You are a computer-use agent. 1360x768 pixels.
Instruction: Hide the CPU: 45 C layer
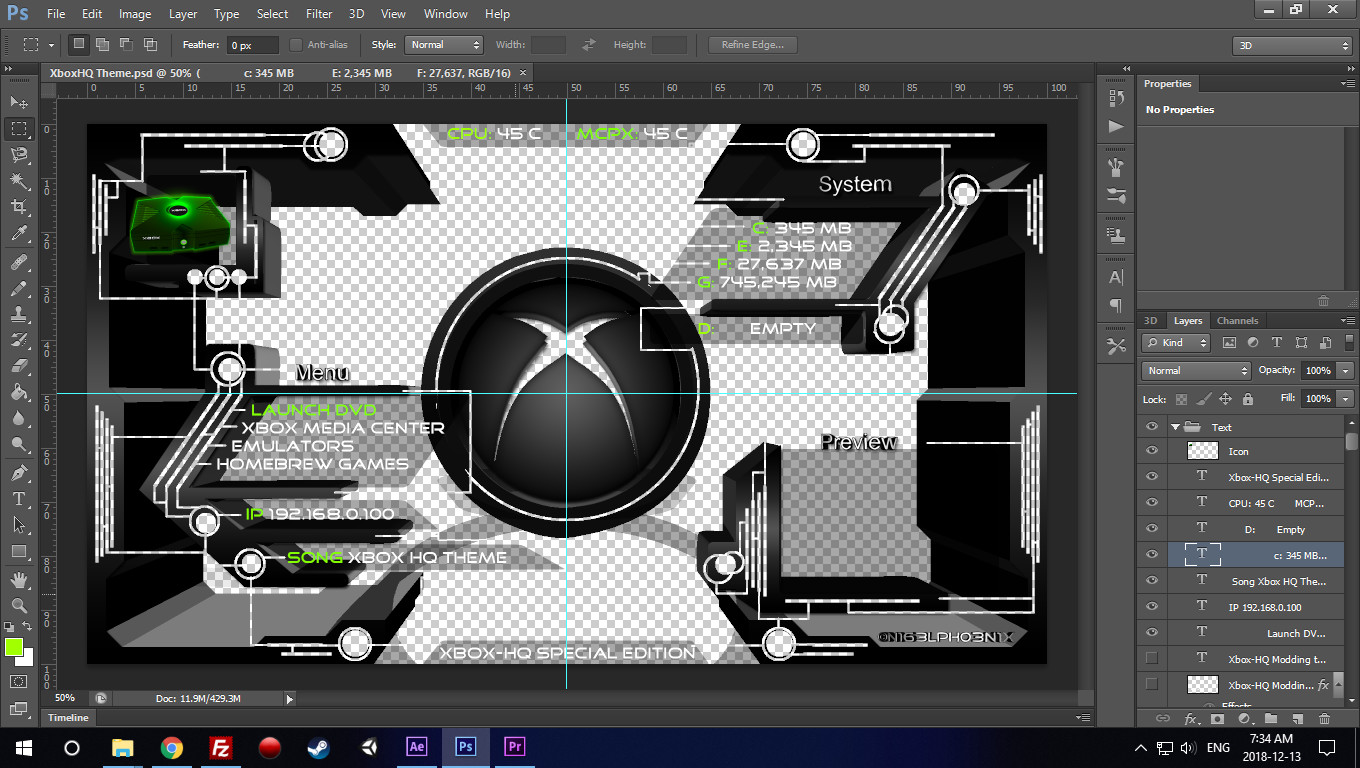pyautogui.click(x=1152, y=503)
